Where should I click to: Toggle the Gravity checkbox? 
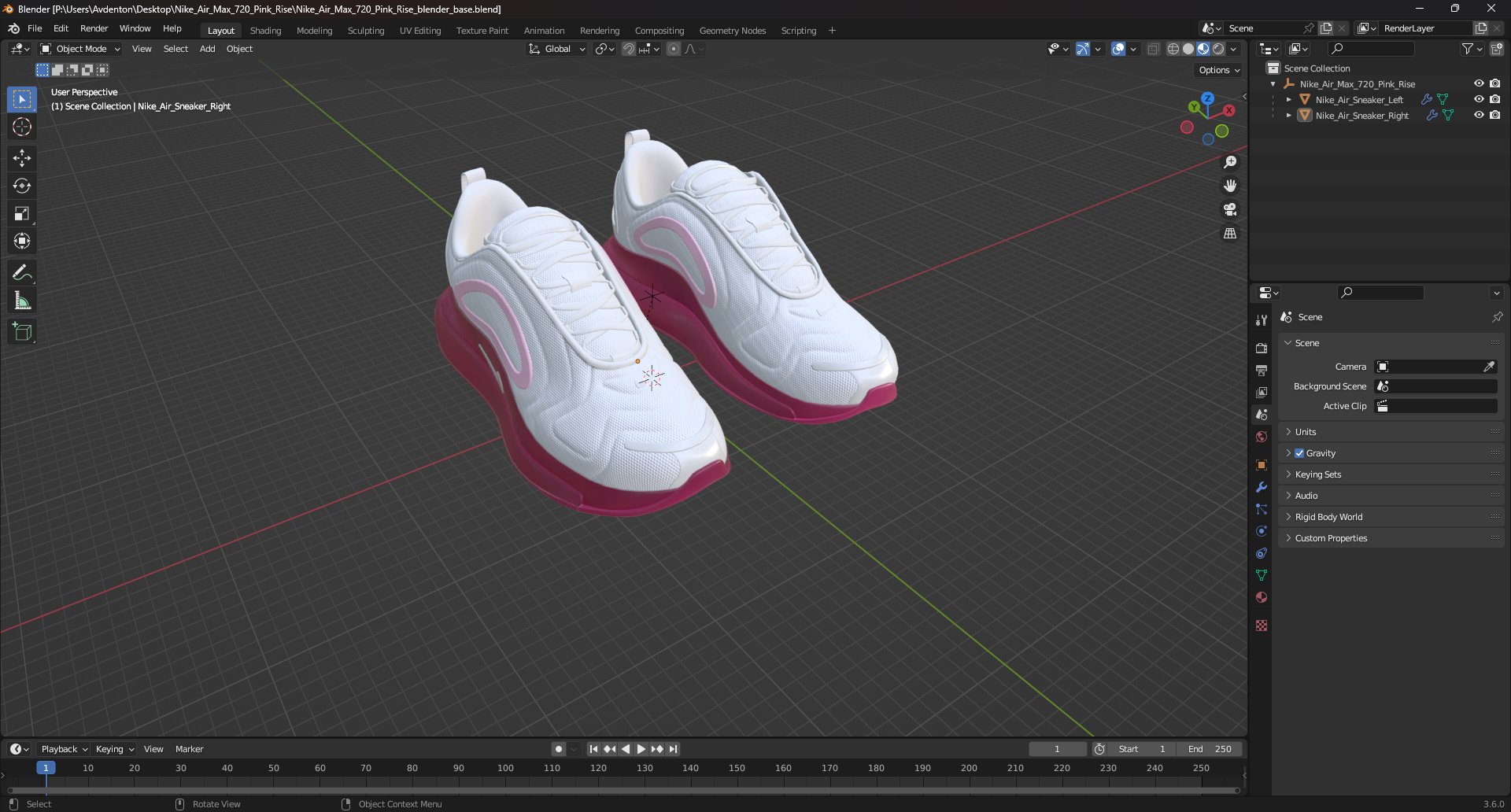point(1299,453)
